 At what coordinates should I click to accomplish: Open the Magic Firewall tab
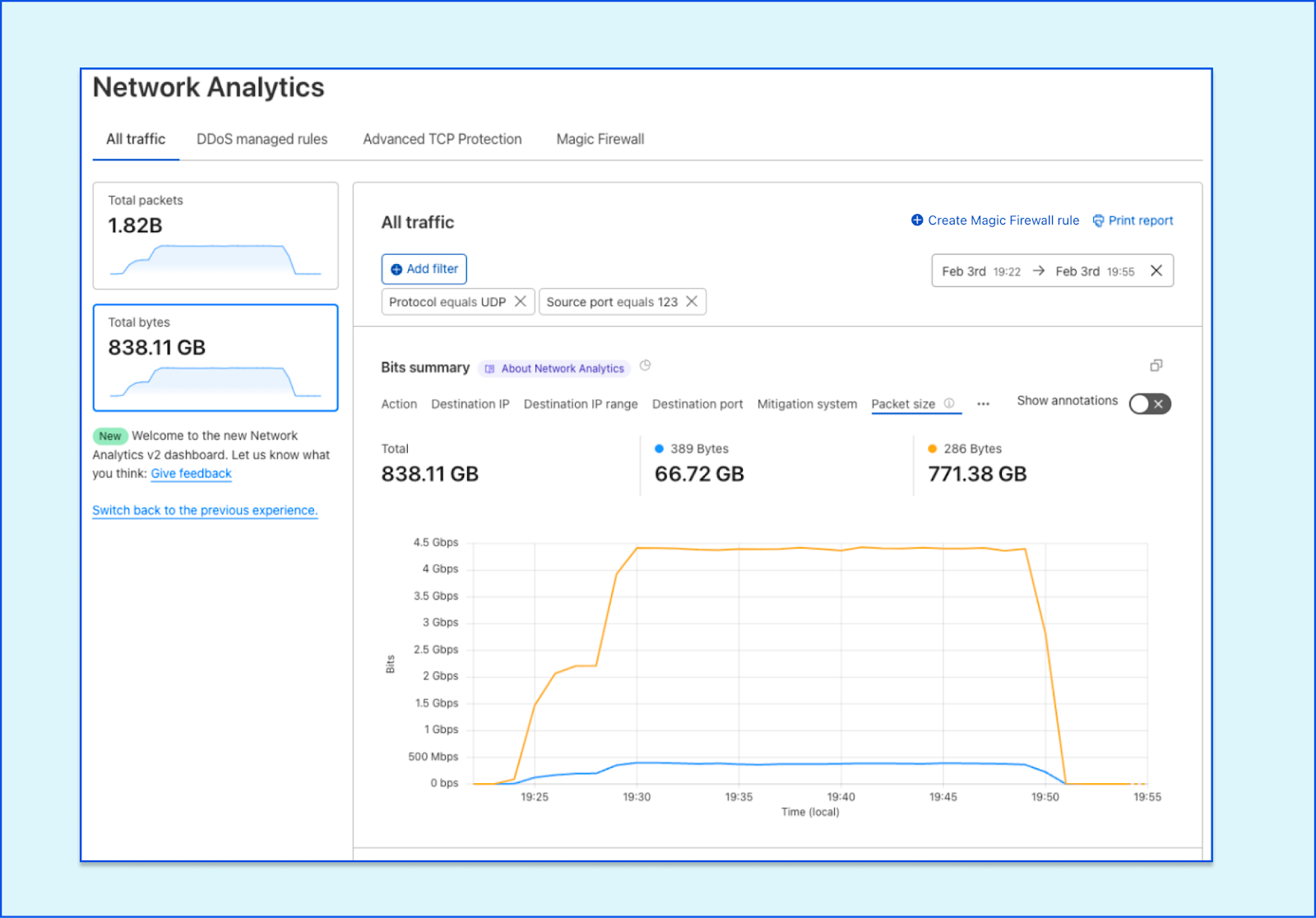[x=600, y=139]
